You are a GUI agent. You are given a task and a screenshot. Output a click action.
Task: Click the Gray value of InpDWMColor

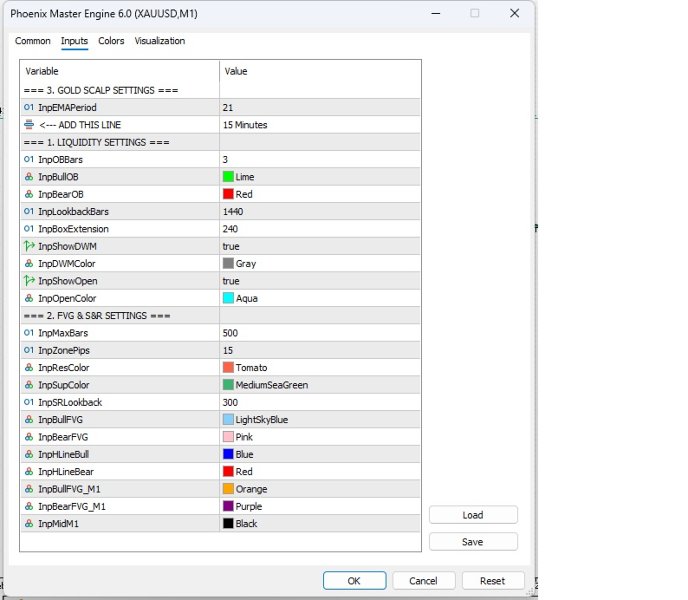(246, 264)
